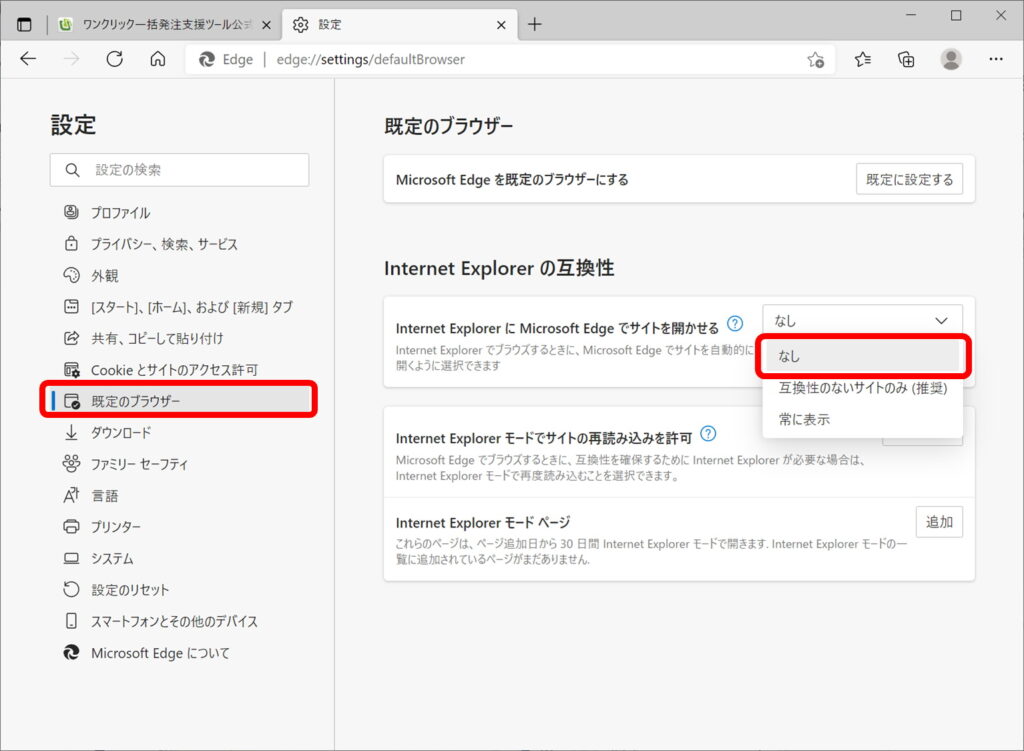Reload the page with the refresh icon
This screenshot has height=751, width=1024.
click(114, 59)
